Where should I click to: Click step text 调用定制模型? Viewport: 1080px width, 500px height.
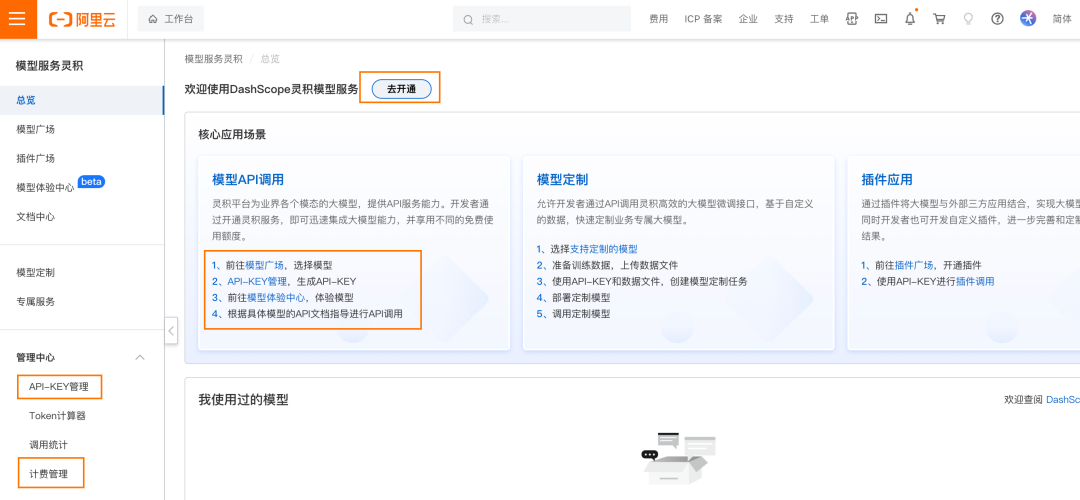coord(581,313)
